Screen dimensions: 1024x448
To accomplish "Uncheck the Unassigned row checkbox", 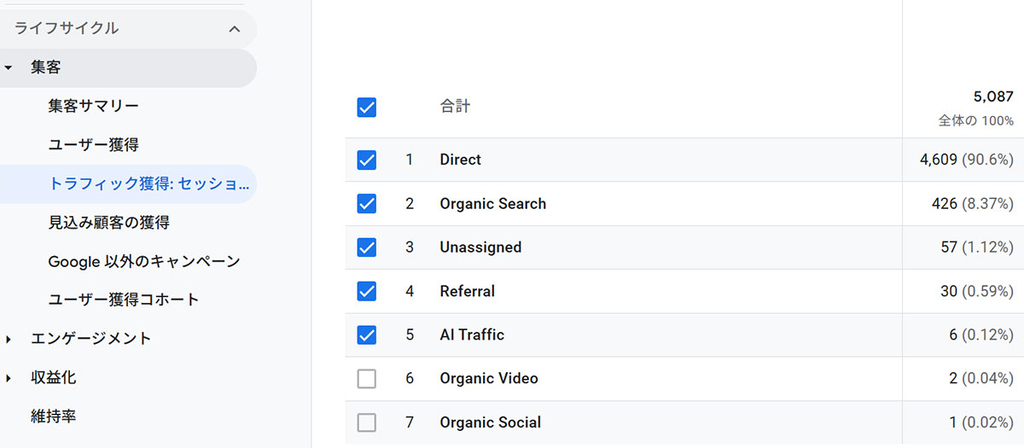I will (x=367, y=248).
